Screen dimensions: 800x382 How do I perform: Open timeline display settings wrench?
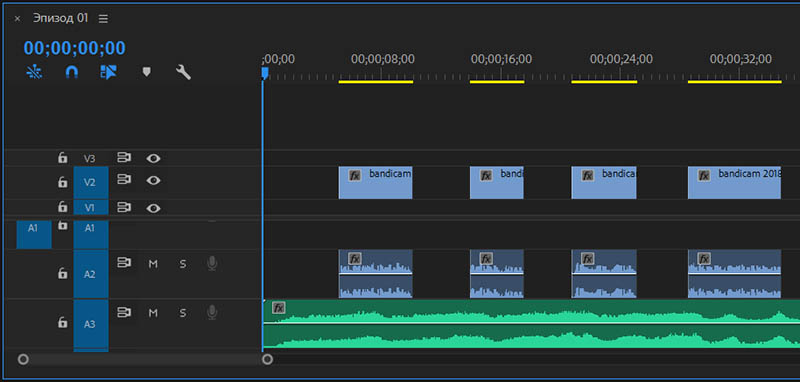(x=183, y=72)
